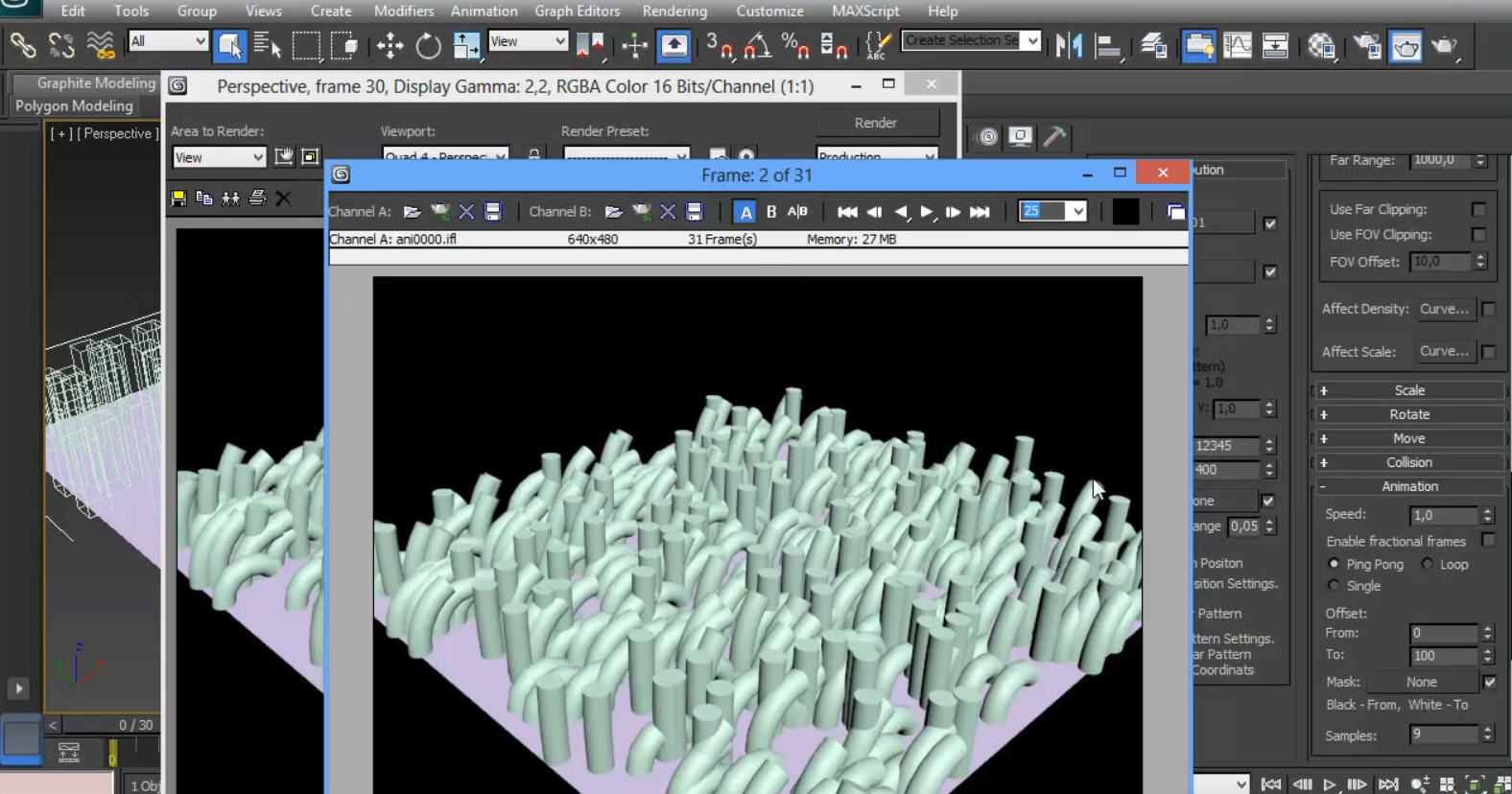Image resolution: width=1512 pixels, height=794 pixels.
Task: Close Channel B image
Action: coord(668,212)
